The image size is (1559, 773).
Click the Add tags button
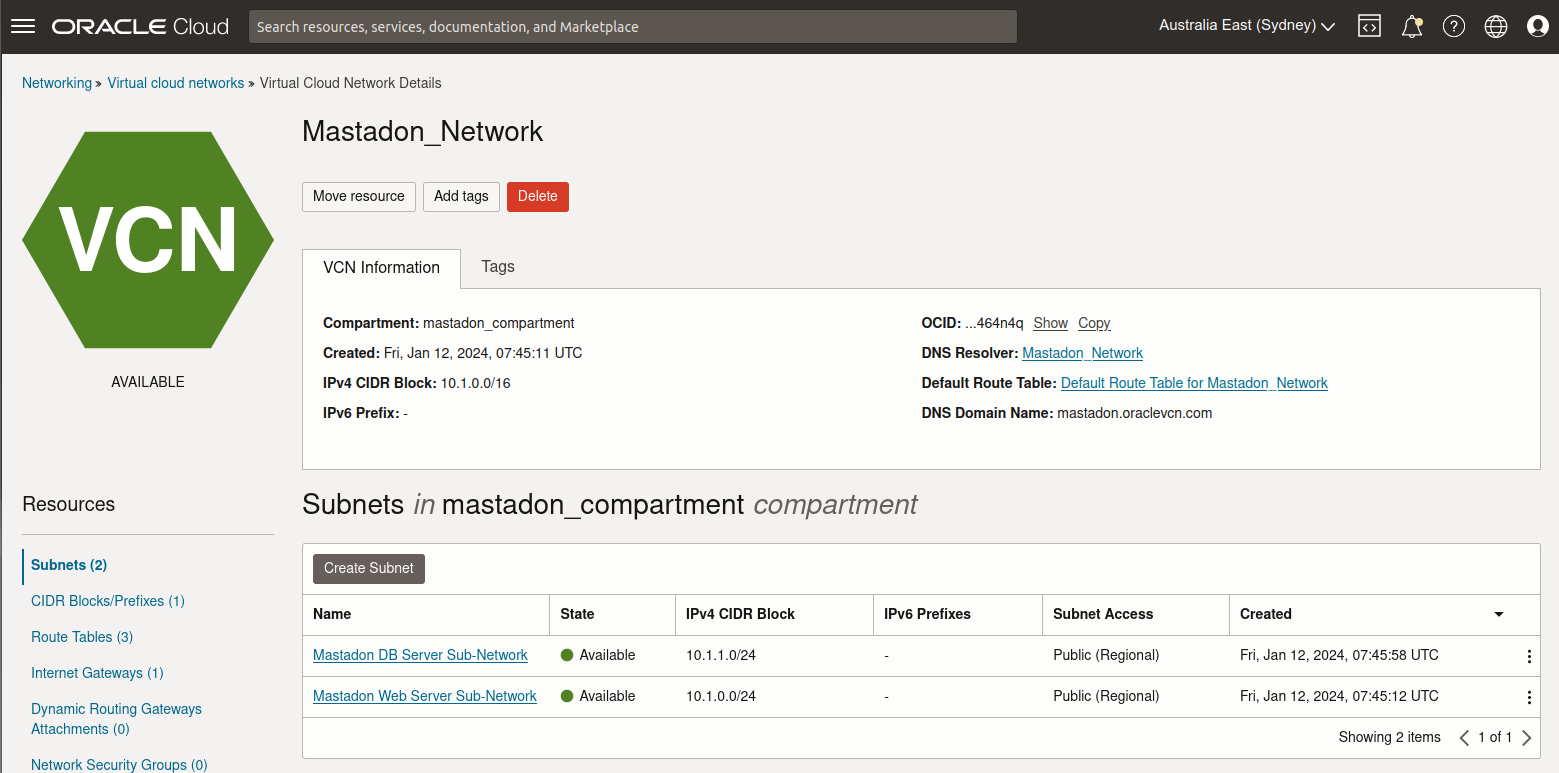point(461,196)
